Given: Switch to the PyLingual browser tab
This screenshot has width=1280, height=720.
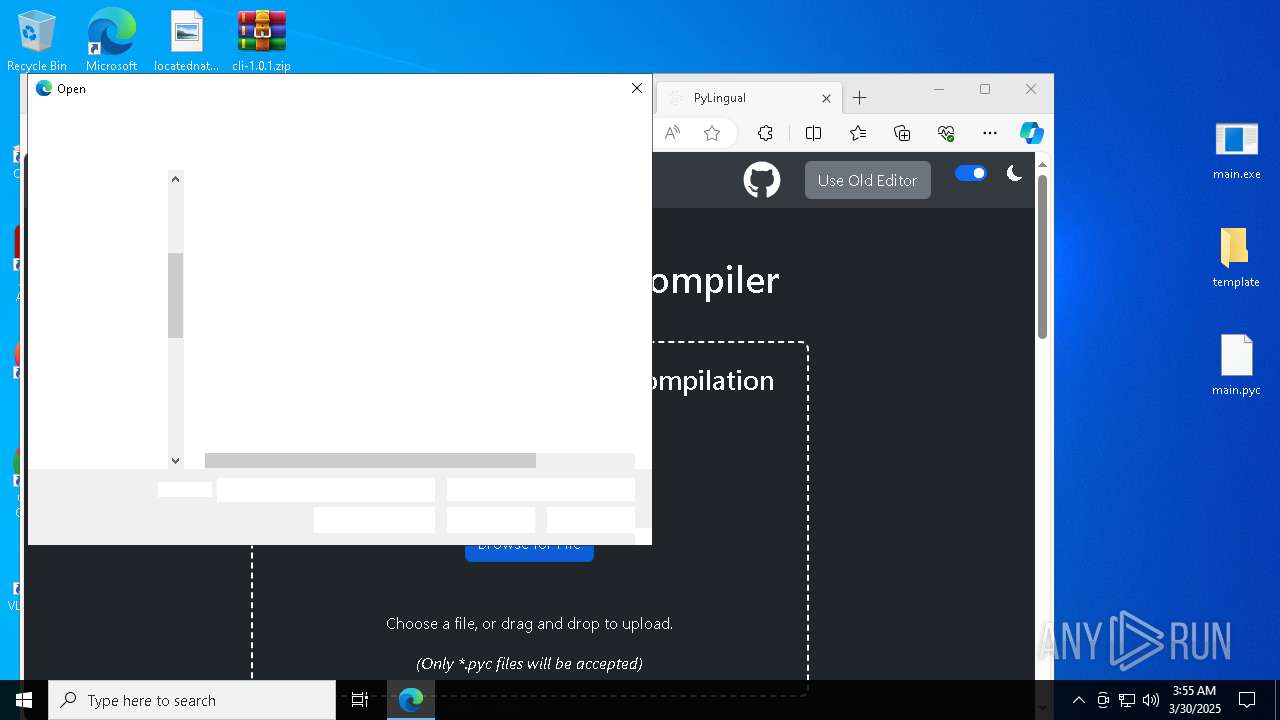Looking at the screenshot, I should click(x=748, y=98).
